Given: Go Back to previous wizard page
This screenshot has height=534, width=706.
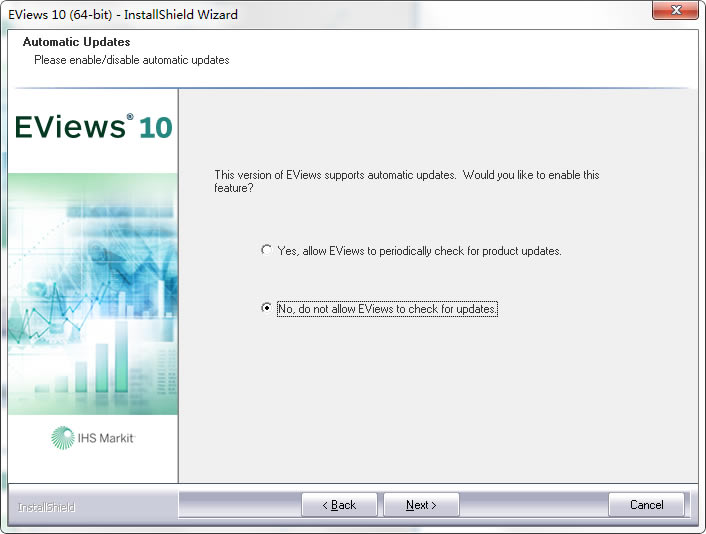Looking at the screenshot, I should click(339, 505).
